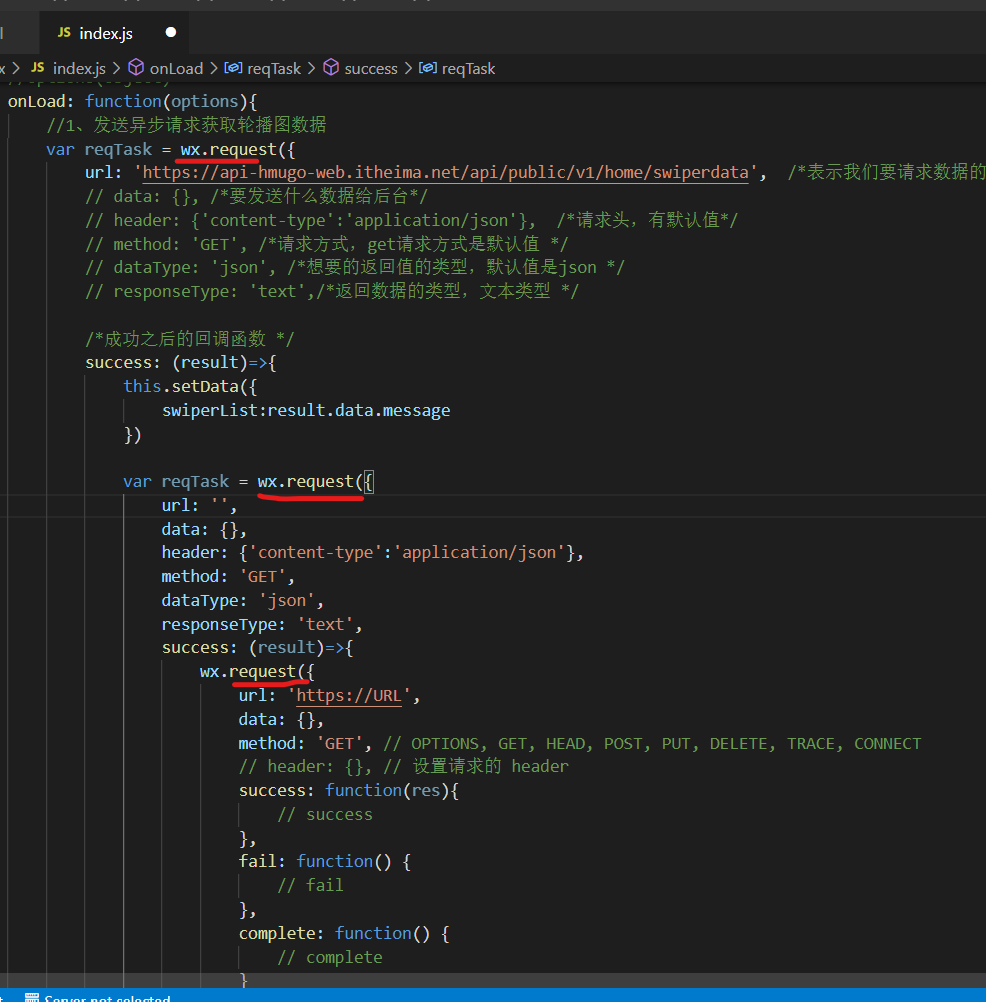
Task: Click the cube icon beside onLoad breadcrumb
Action: pyautogui.click(x=135, y=68)
